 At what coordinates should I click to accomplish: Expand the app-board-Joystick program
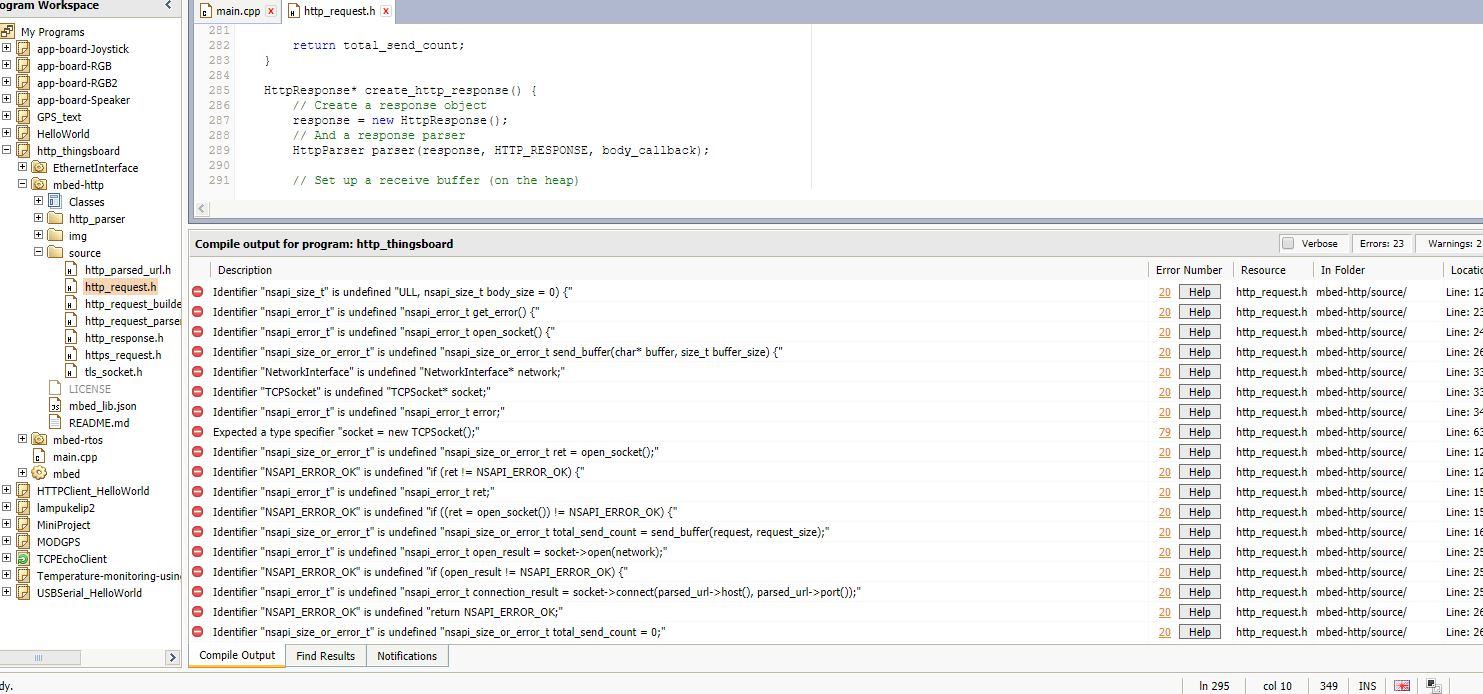point(7,49)
